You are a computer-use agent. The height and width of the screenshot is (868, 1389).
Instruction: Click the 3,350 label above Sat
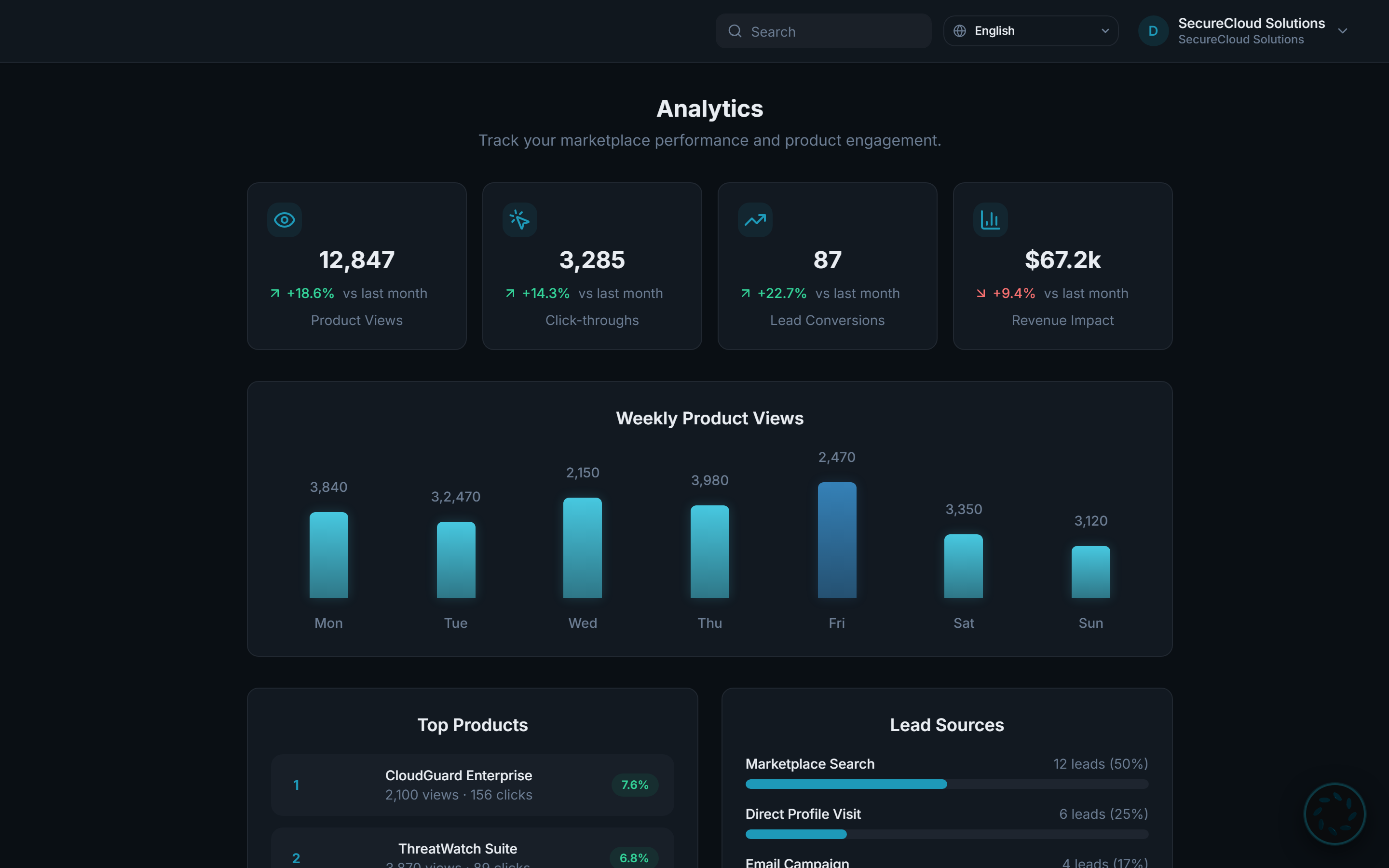pos(964,510)
